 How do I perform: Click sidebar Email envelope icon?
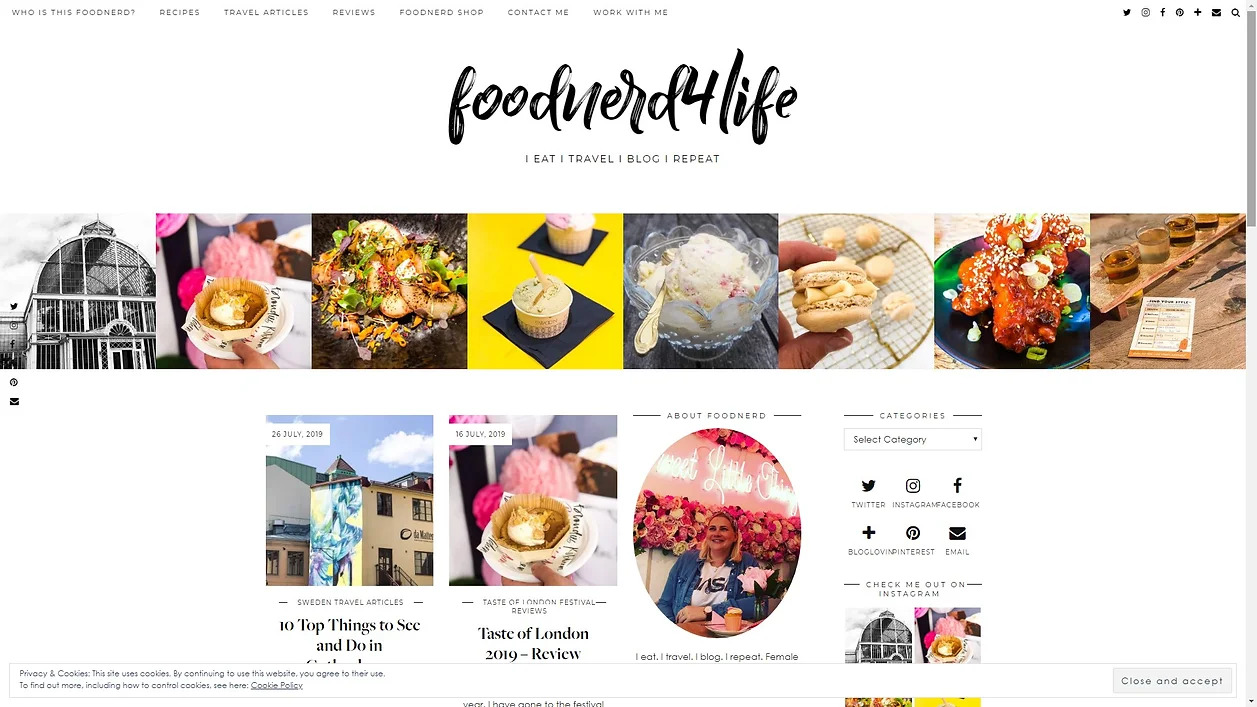coord(957,533)
